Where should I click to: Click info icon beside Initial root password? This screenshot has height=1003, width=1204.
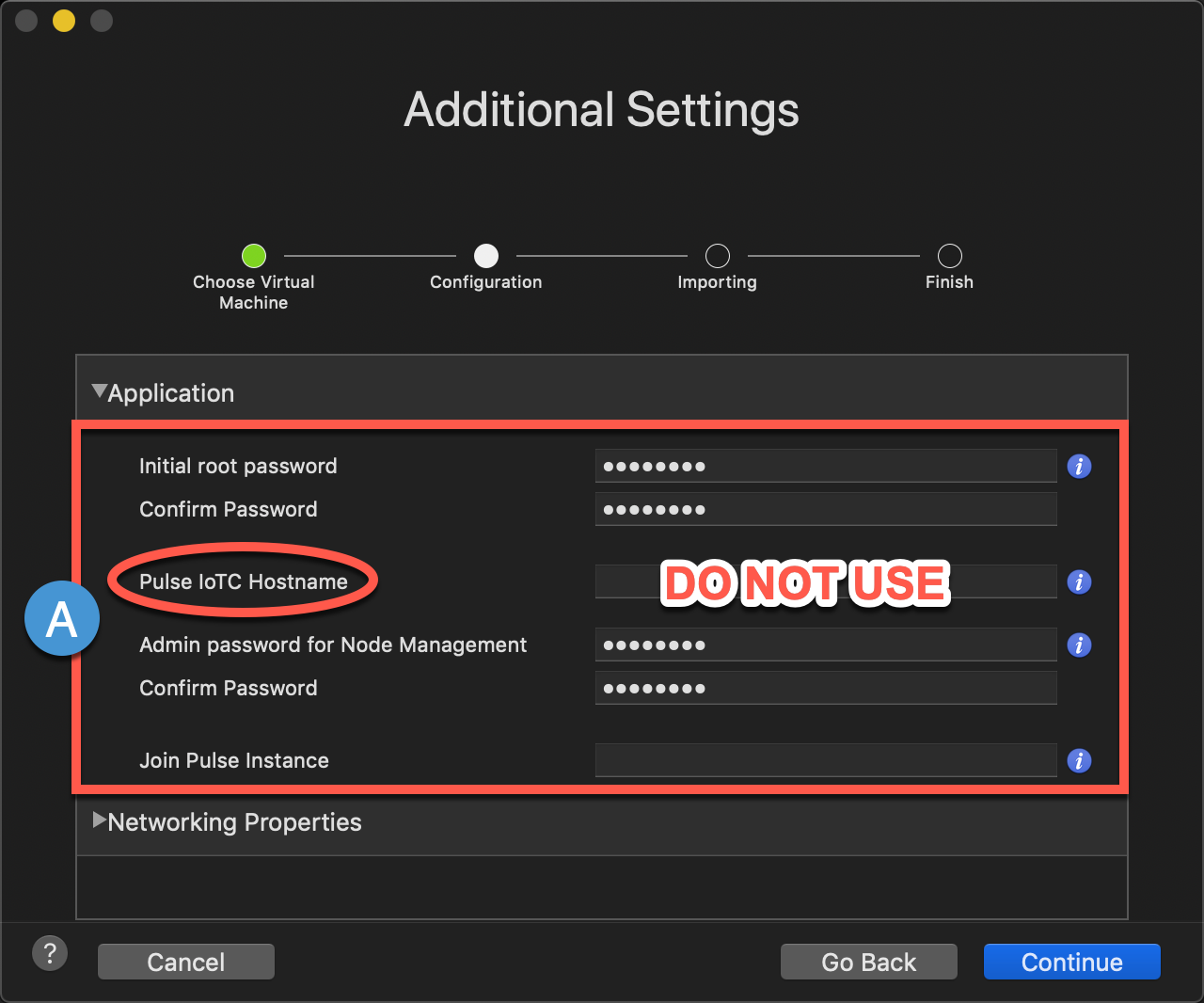click(x=1079, y=466)
